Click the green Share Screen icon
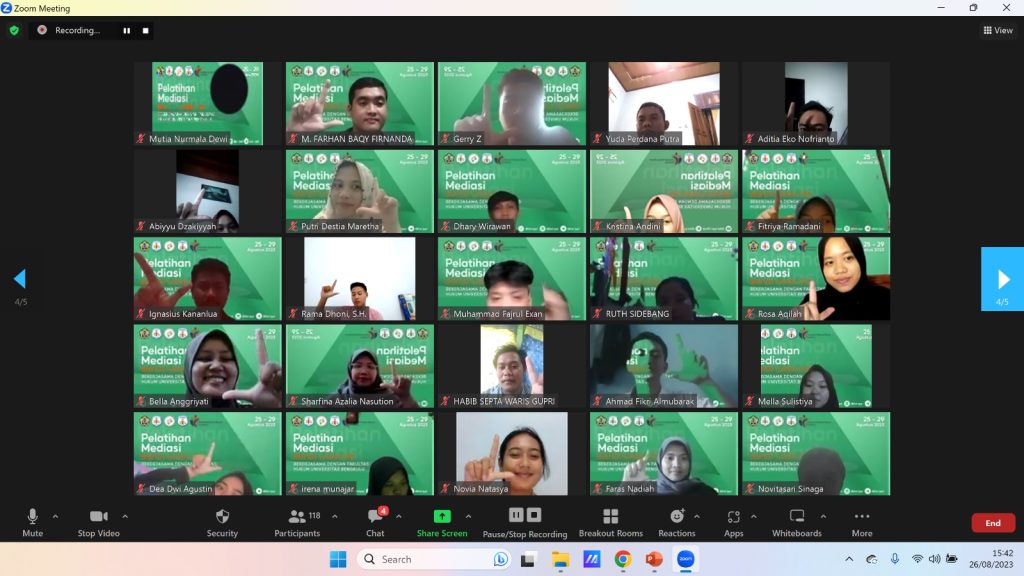Viewport: 1024px width, 576px height. tap(441, 517)
